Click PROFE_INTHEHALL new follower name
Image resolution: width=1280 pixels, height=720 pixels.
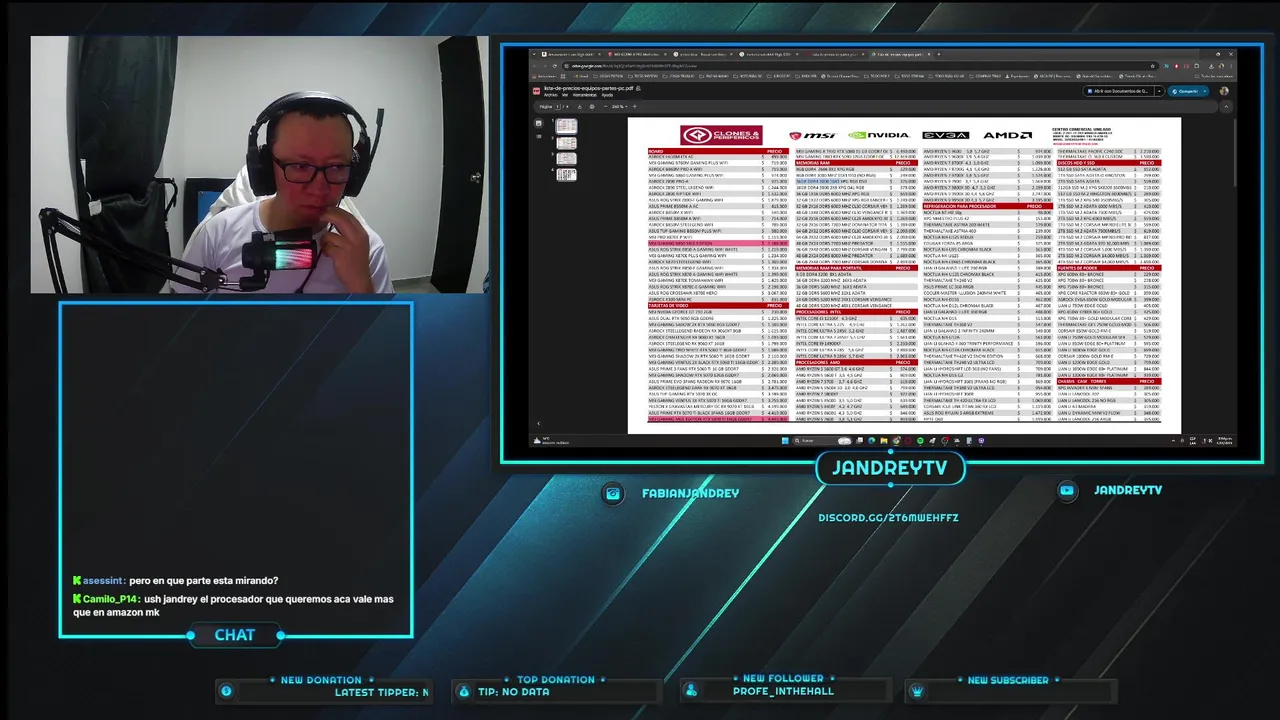pyautogui.click(x=783, y=691)
